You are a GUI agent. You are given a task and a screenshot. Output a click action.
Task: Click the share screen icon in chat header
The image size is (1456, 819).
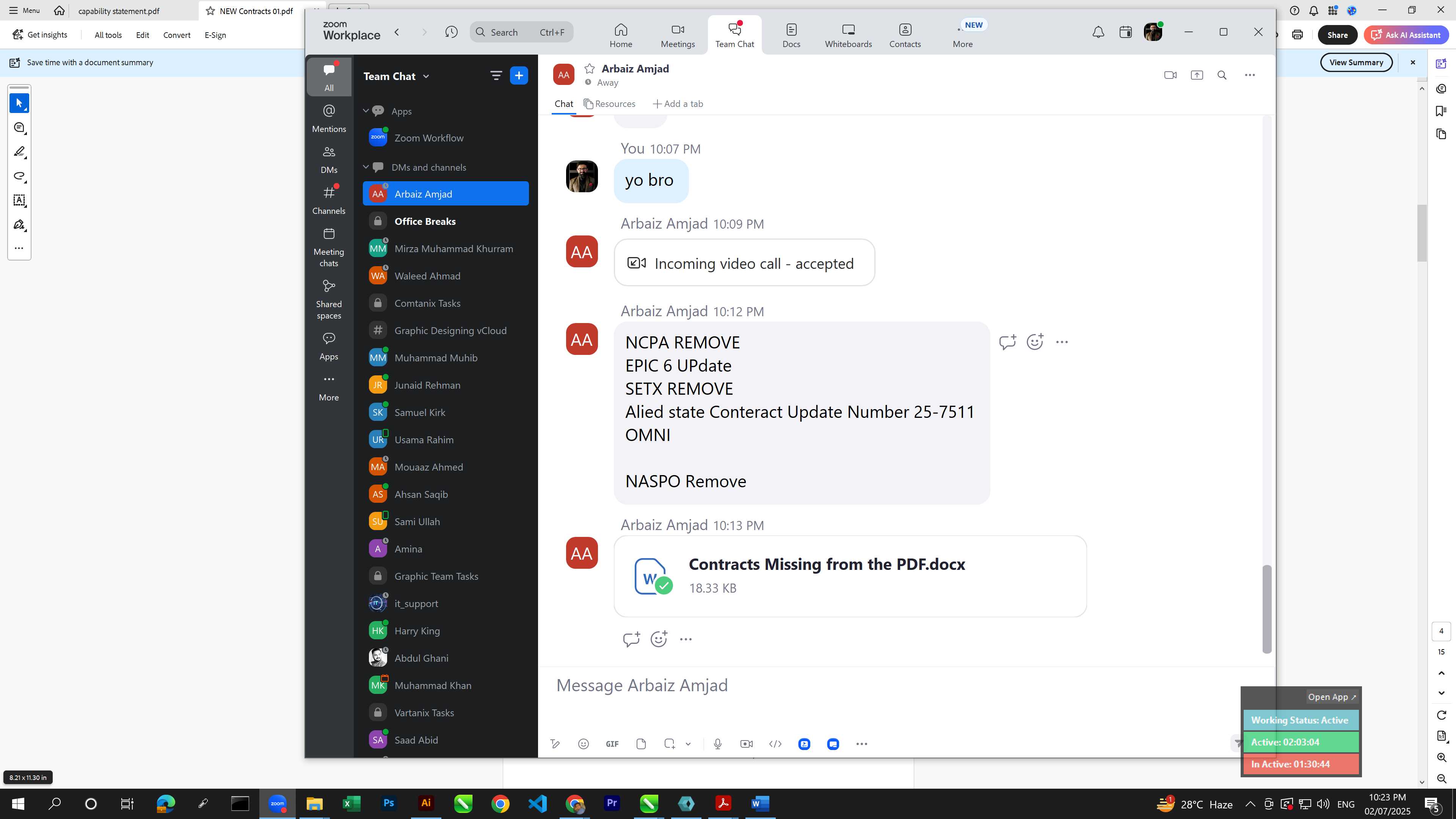click(1197, 75)
